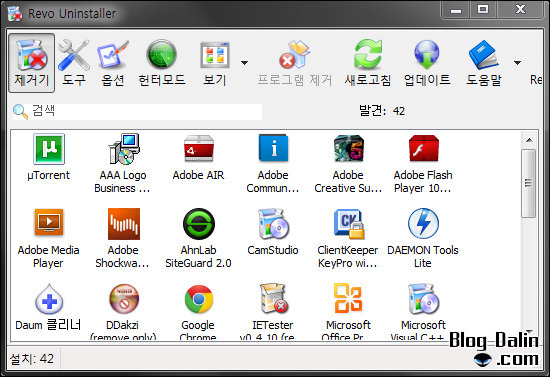
Task: Select DDakzi (remove only) icon
Action: 123,299
